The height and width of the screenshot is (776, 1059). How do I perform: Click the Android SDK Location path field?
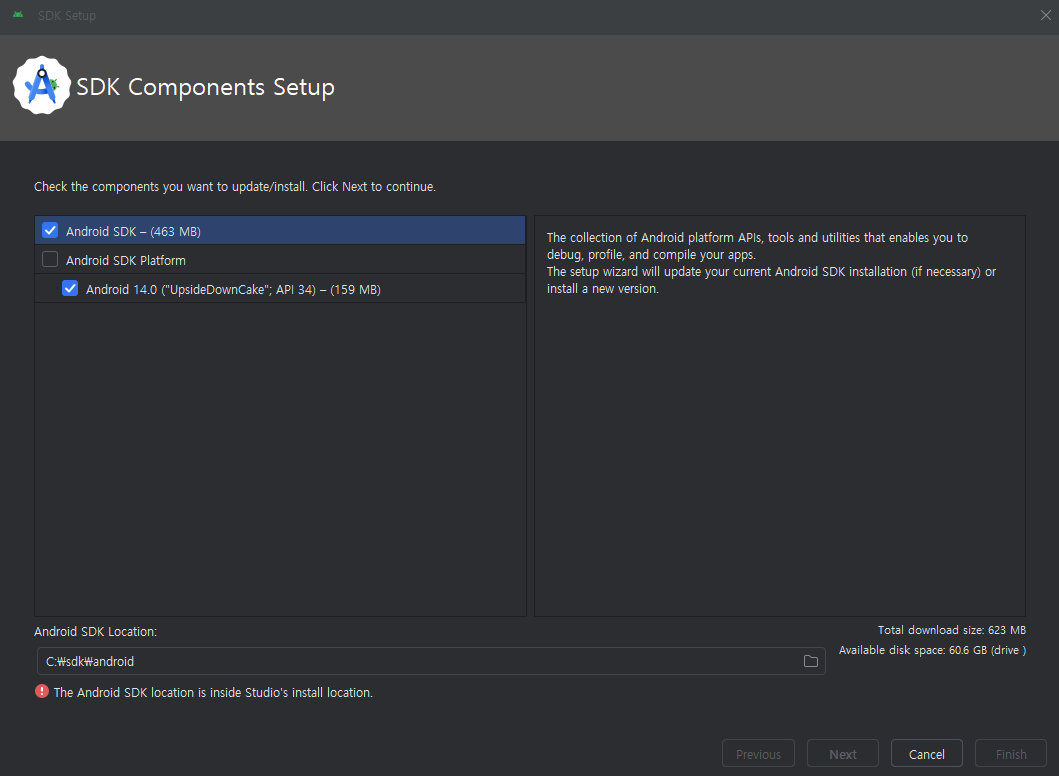431,661
